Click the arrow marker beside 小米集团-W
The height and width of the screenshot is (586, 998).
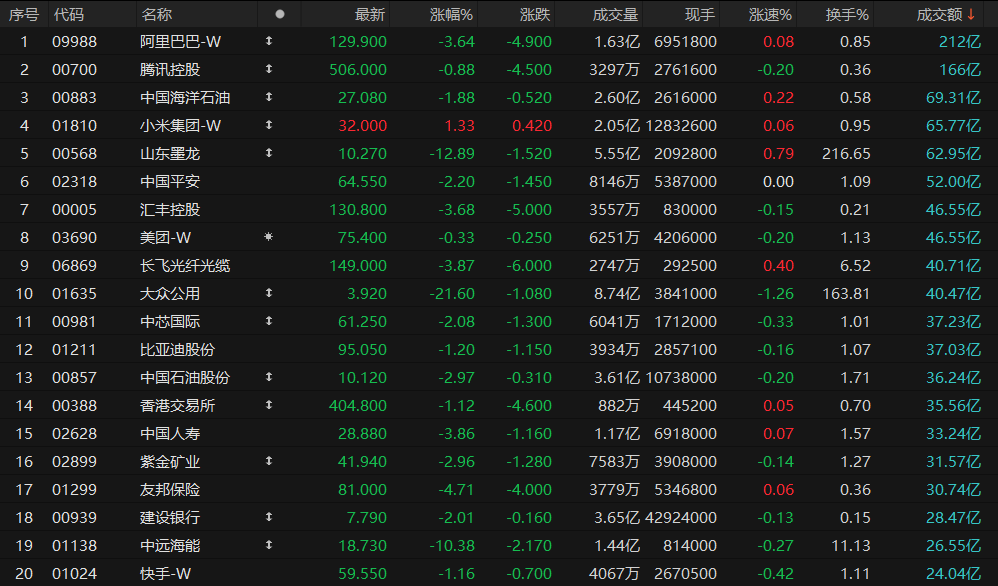point(268,126)
